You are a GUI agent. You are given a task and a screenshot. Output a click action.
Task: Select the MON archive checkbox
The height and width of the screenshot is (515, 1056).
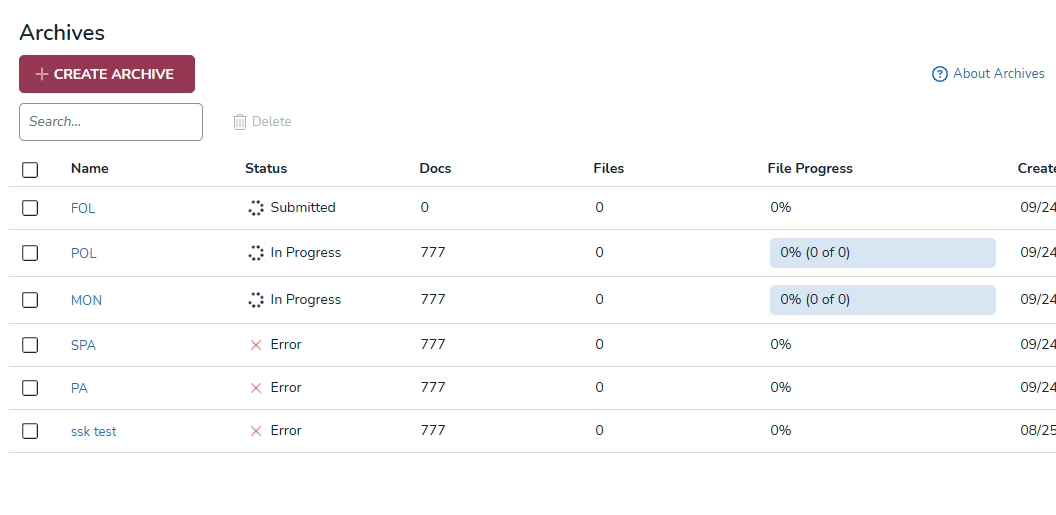coord(30,300)
